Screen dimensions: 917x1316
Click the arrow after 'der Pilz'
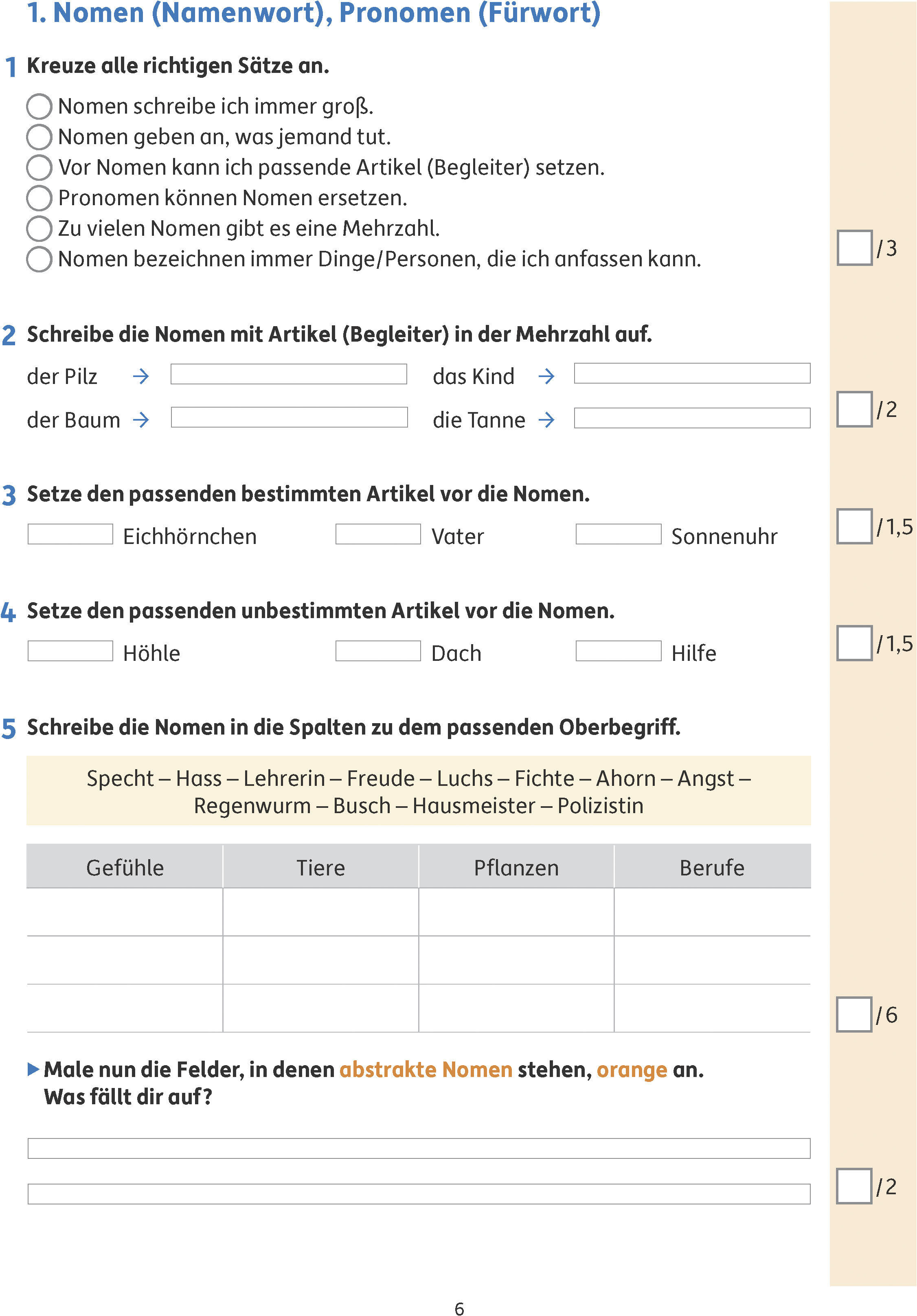click(141, 377)
